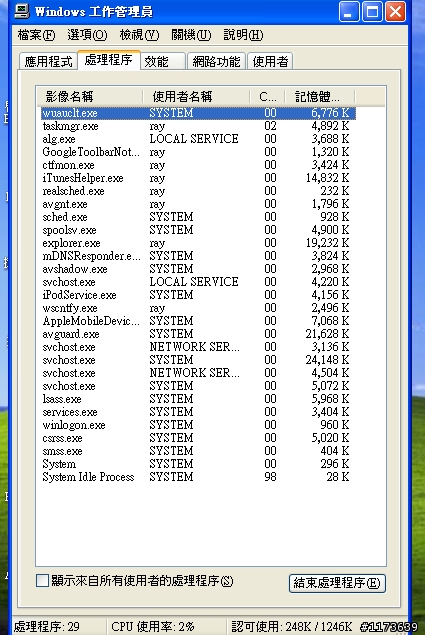This screenshot has width=425, height=635.
Task: Sort by the 記憶體 column header
Action: click(x=320, y=96)
